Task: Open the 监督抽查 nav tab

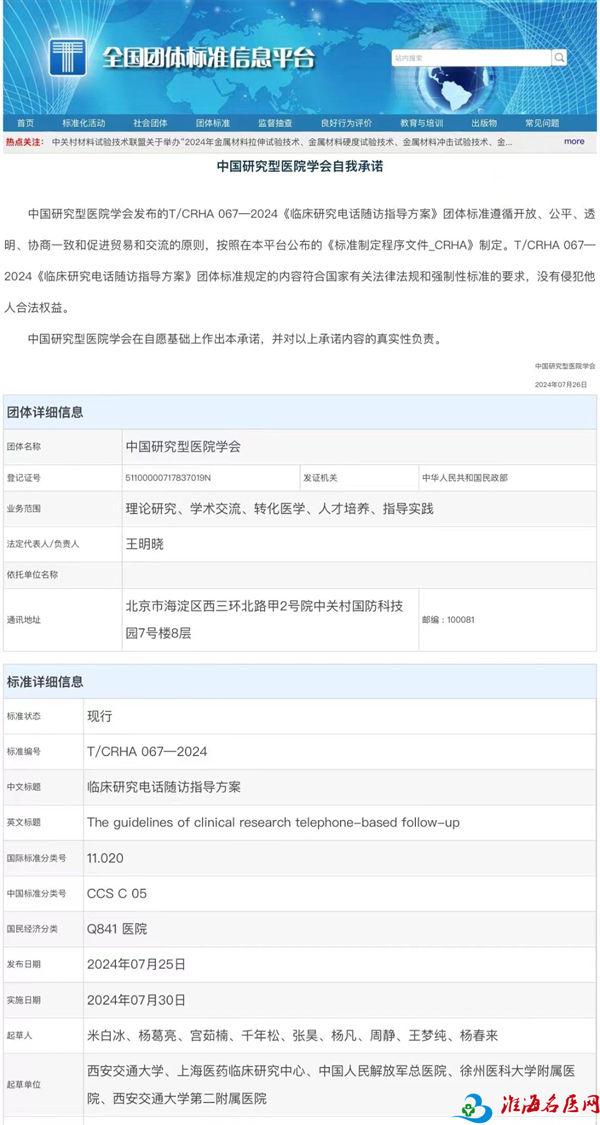Action: click(275, 123)
